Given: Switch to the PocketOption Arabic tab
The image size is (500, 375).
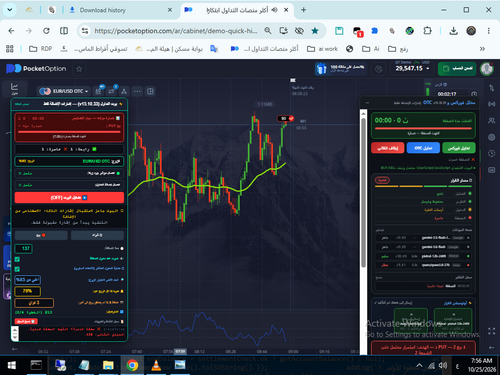Looking at the screenshot, I should (x=237, y=10).
